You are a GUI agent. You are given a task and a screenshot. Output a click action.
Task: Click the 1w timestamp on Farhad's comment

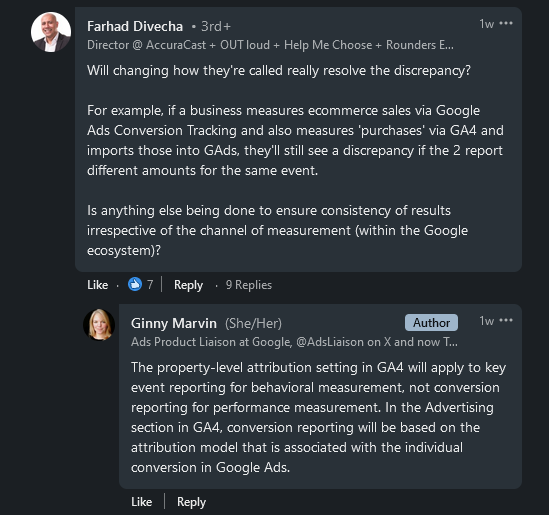point(486,24)
